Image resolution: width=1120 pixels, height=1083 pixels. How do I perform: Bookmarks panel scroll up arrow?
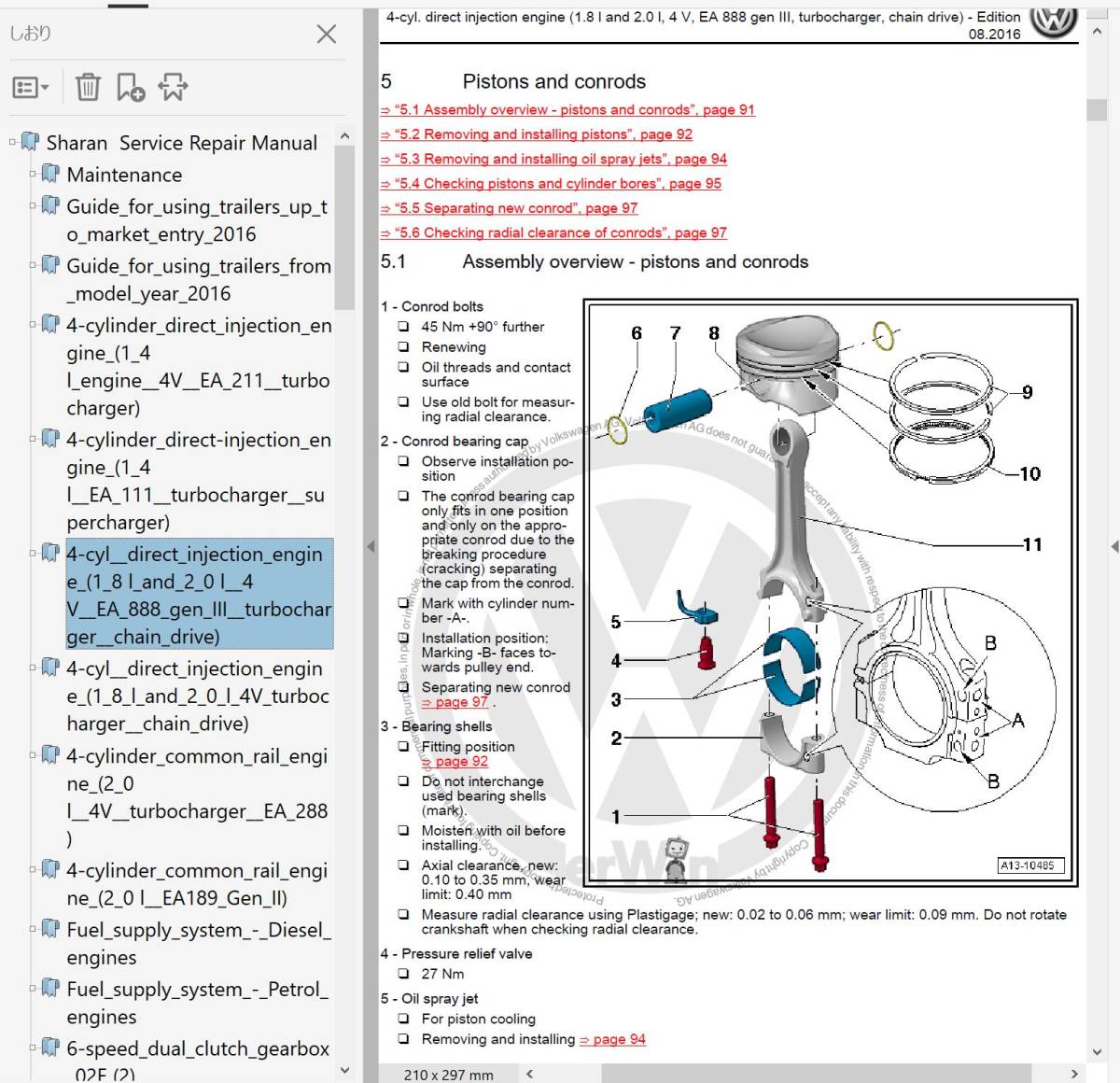tap(344, 136)
